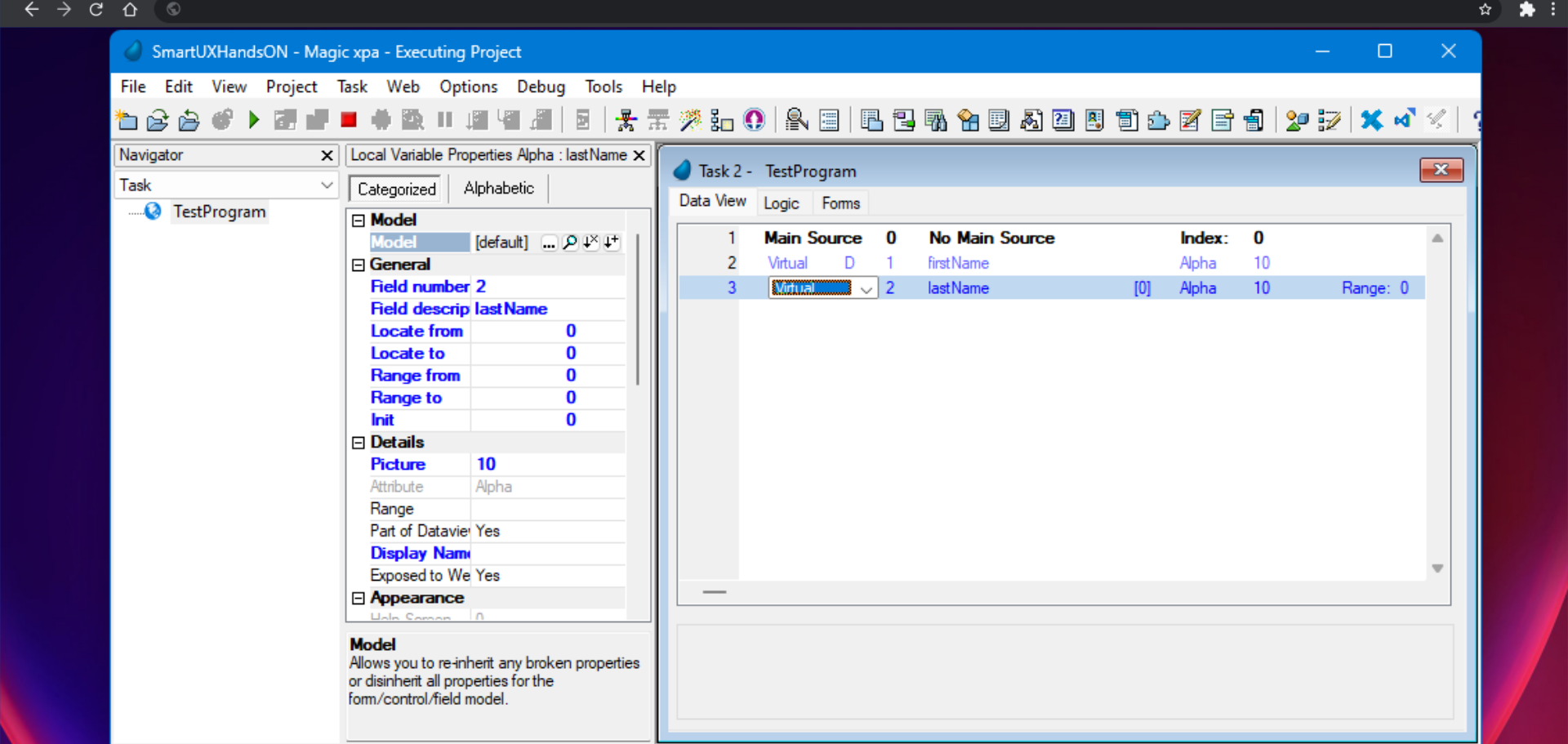The image size is (1568, 744).
Task: Click the blue puzzle piece components icon
Action: pyautogui.click(x=1158, y=121)
